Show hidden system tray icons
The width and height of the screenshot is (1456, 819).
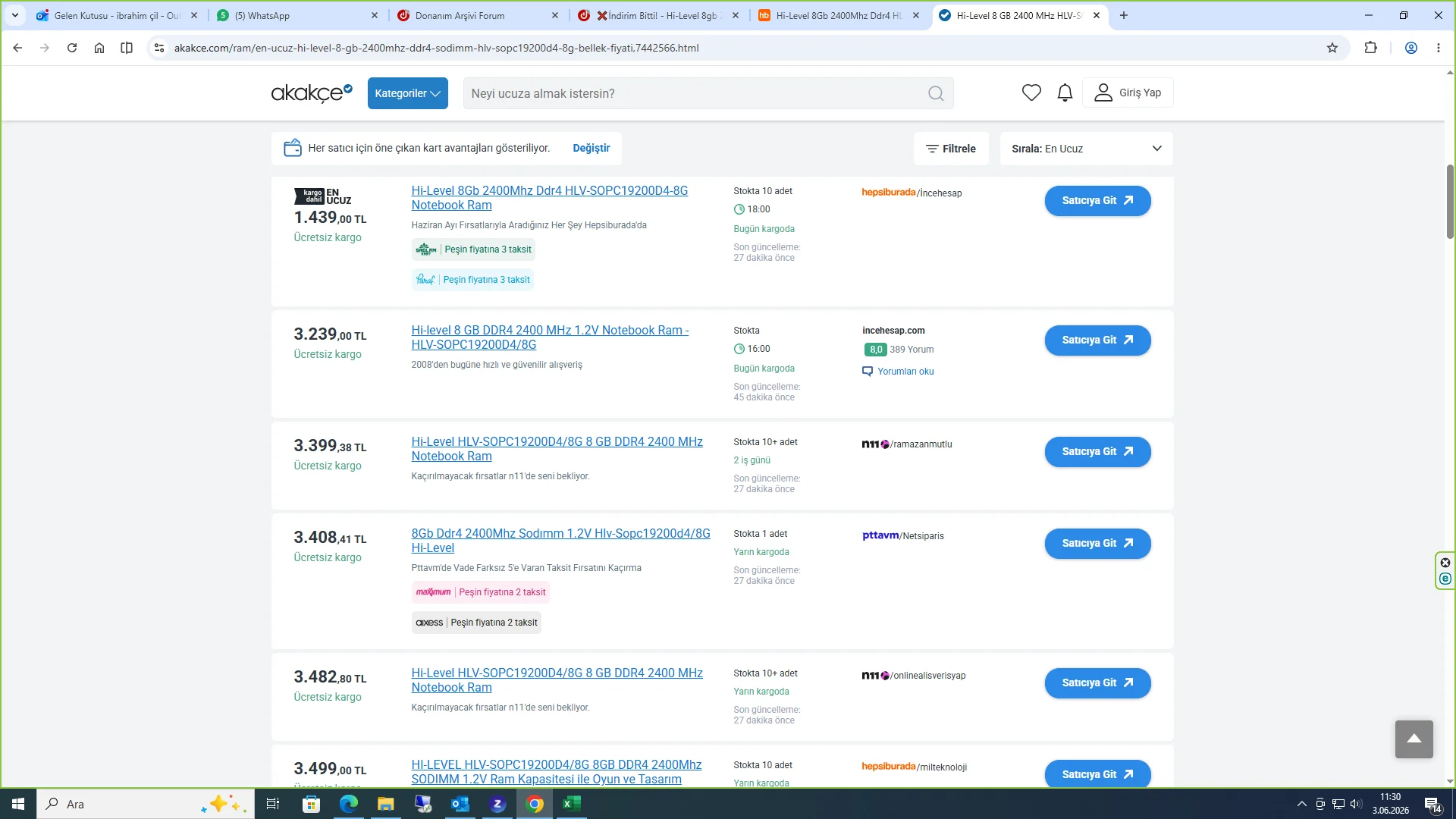click(x=1301, y=804)
